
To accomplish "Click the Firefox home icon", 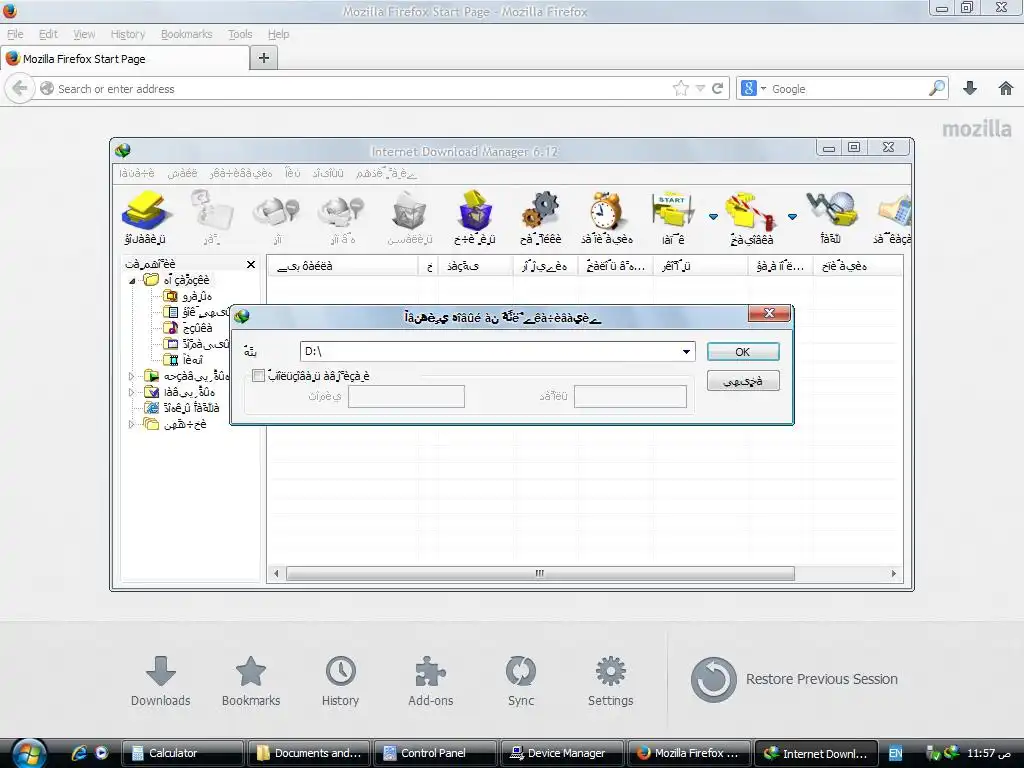I will [x=1006, y=88].
